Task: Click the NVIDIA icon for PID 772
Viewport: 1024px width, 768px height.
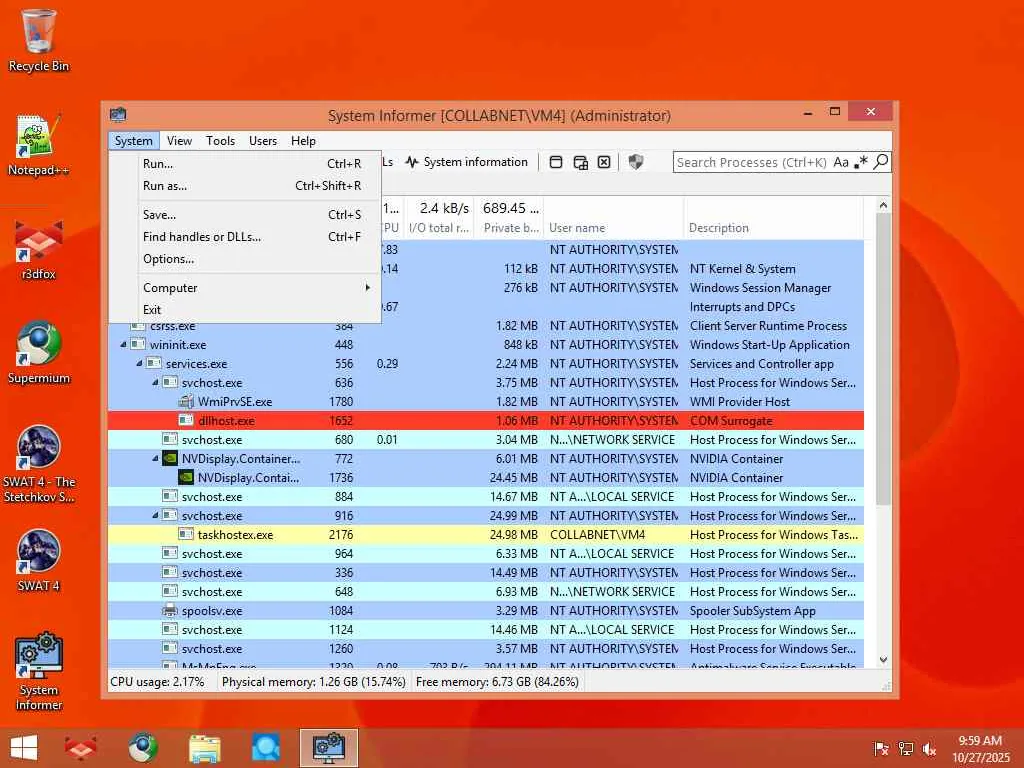Action: [170, 458]
